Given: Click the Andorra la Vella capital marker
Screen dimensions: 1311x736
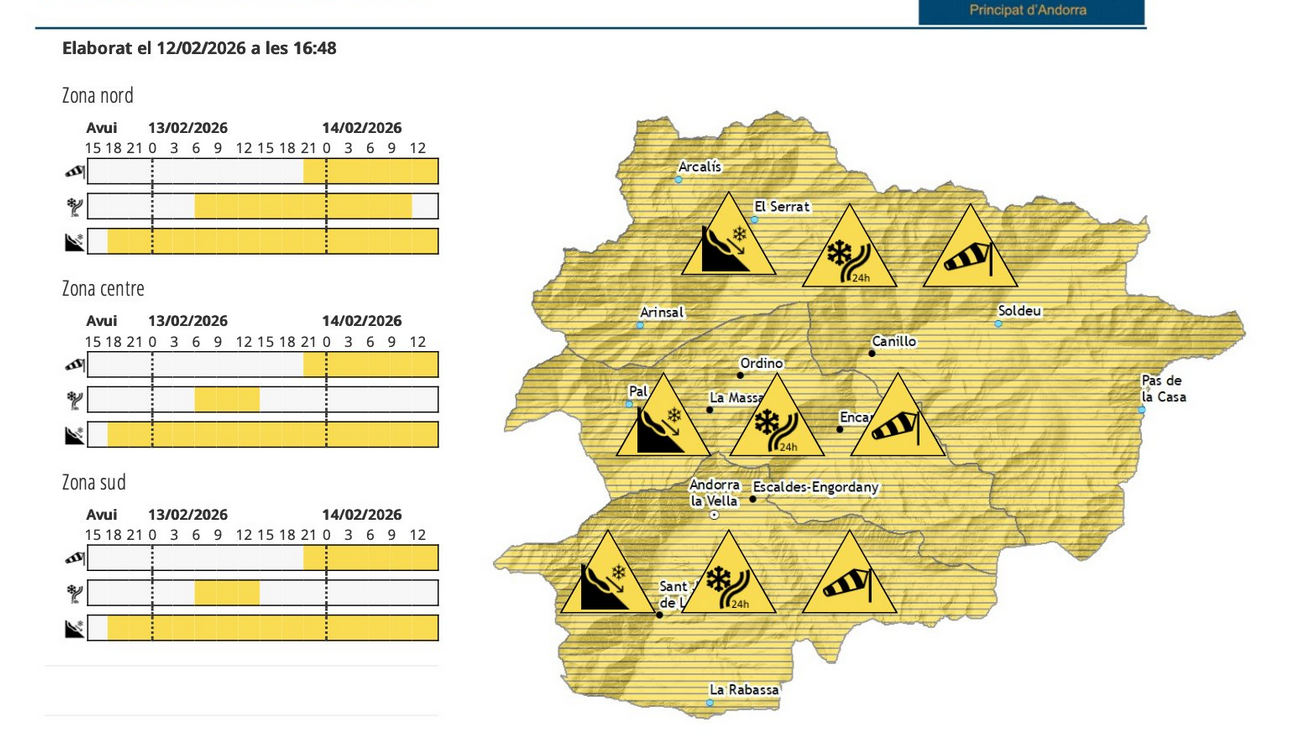Looking at the screenshot, I should pos(714,514).
